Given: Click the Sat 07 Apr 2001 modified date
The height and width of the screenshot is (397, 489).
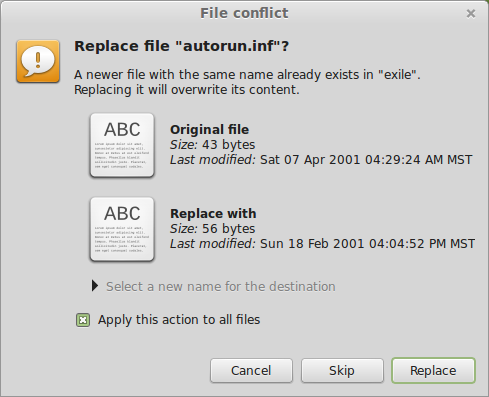Looking at the screenshot, I should click(x=366, y=160).
